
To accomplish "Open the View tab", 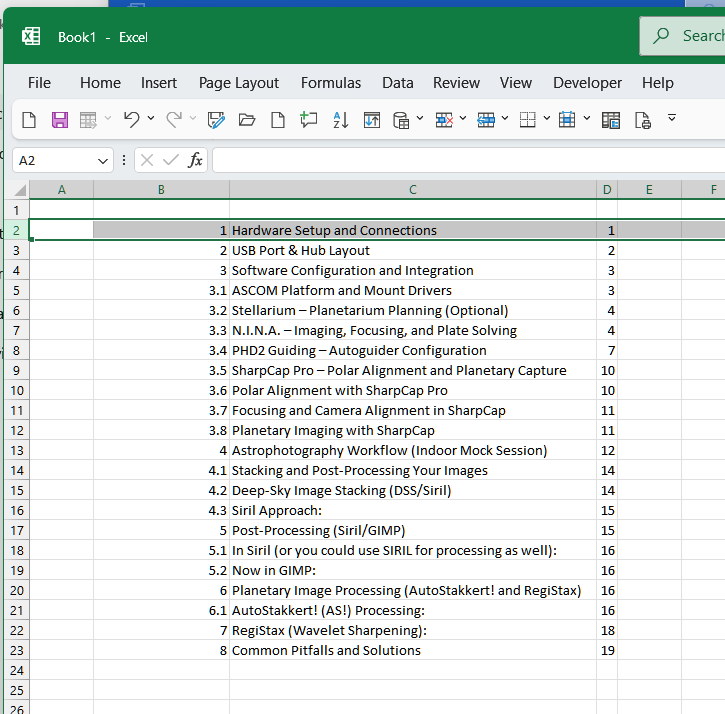I will [516, 83].
